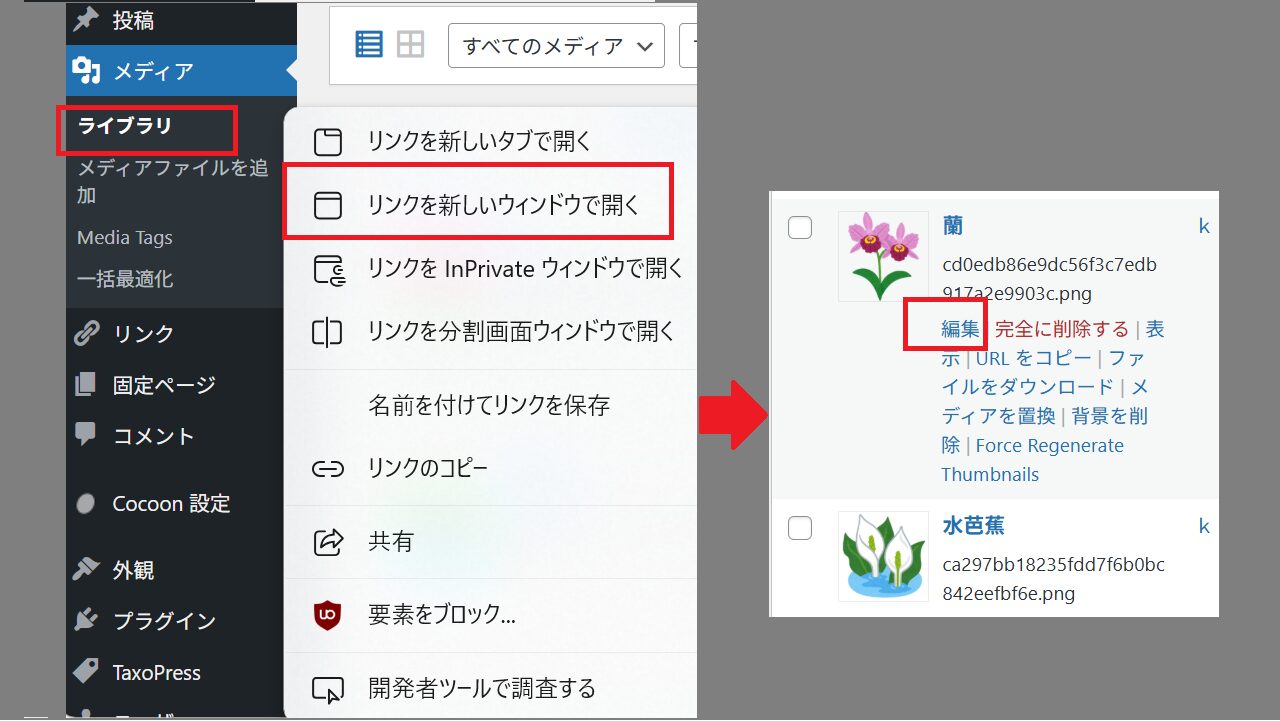Tick the checkbox for 水芭蕉 image
1280x721 pixels.
pos(800,527)
